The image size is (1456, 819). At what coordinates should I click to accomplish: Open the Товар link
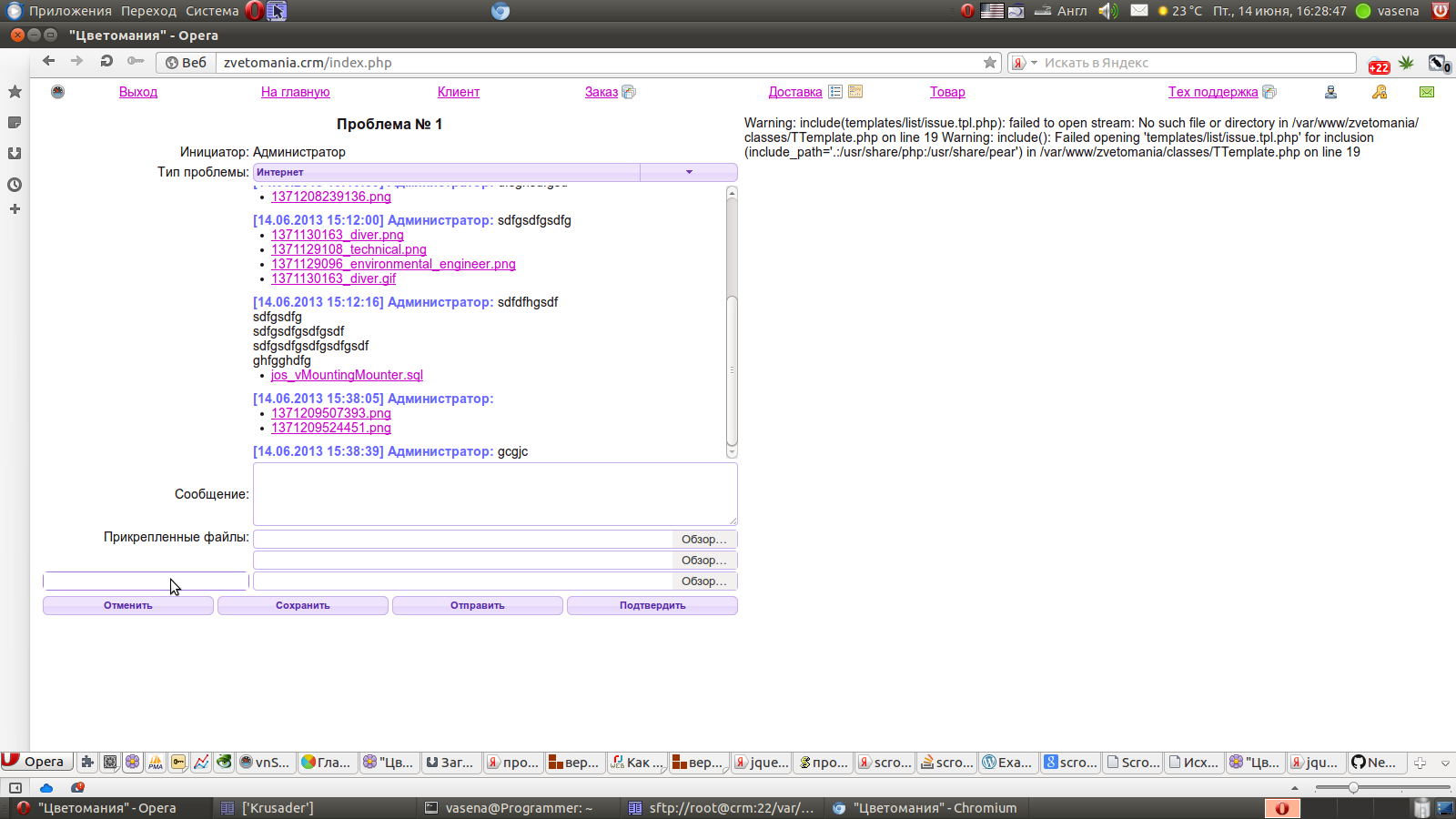[947, 92]
